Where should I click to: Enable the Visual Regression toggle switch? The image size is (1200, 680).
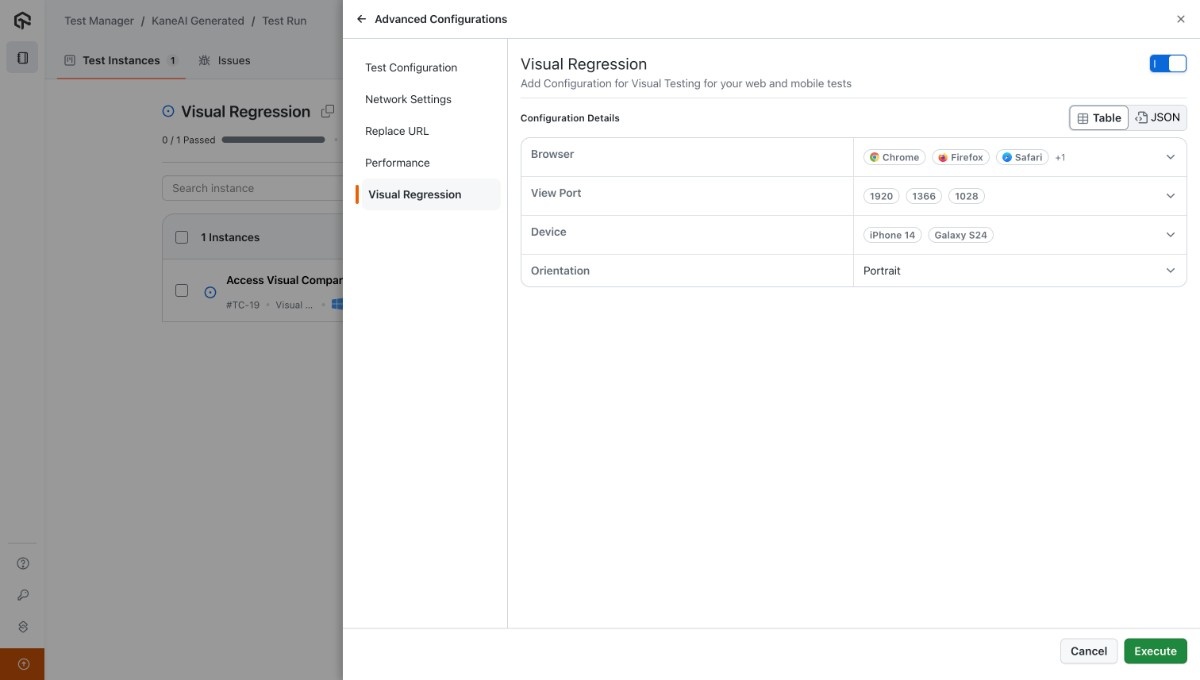1167,62
